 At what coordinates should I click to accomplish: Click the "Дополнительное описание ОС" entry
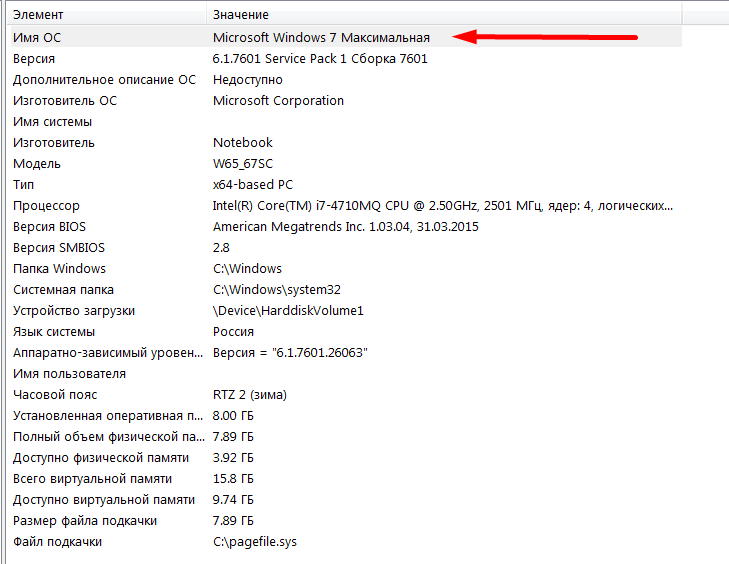tap(104, 79)
